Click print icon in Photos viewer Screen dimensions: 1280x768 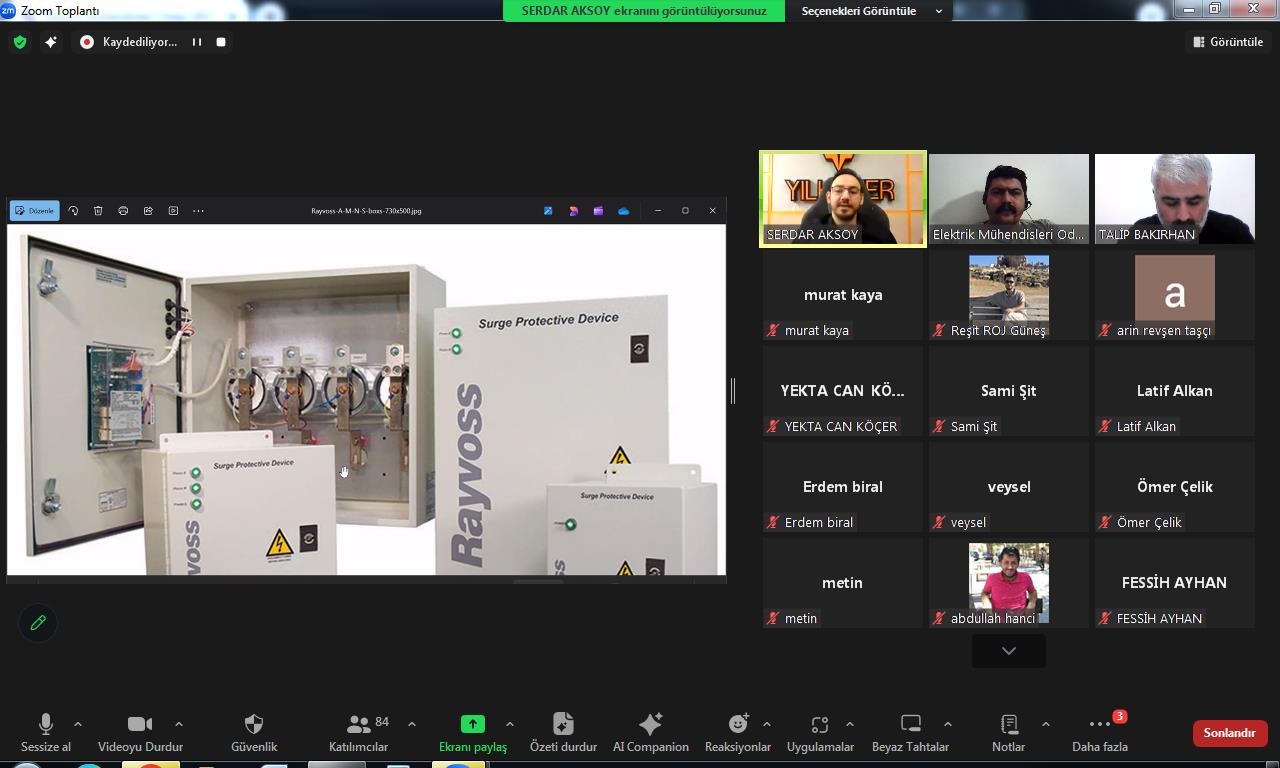pyautogui.click(x=123, y=211)
